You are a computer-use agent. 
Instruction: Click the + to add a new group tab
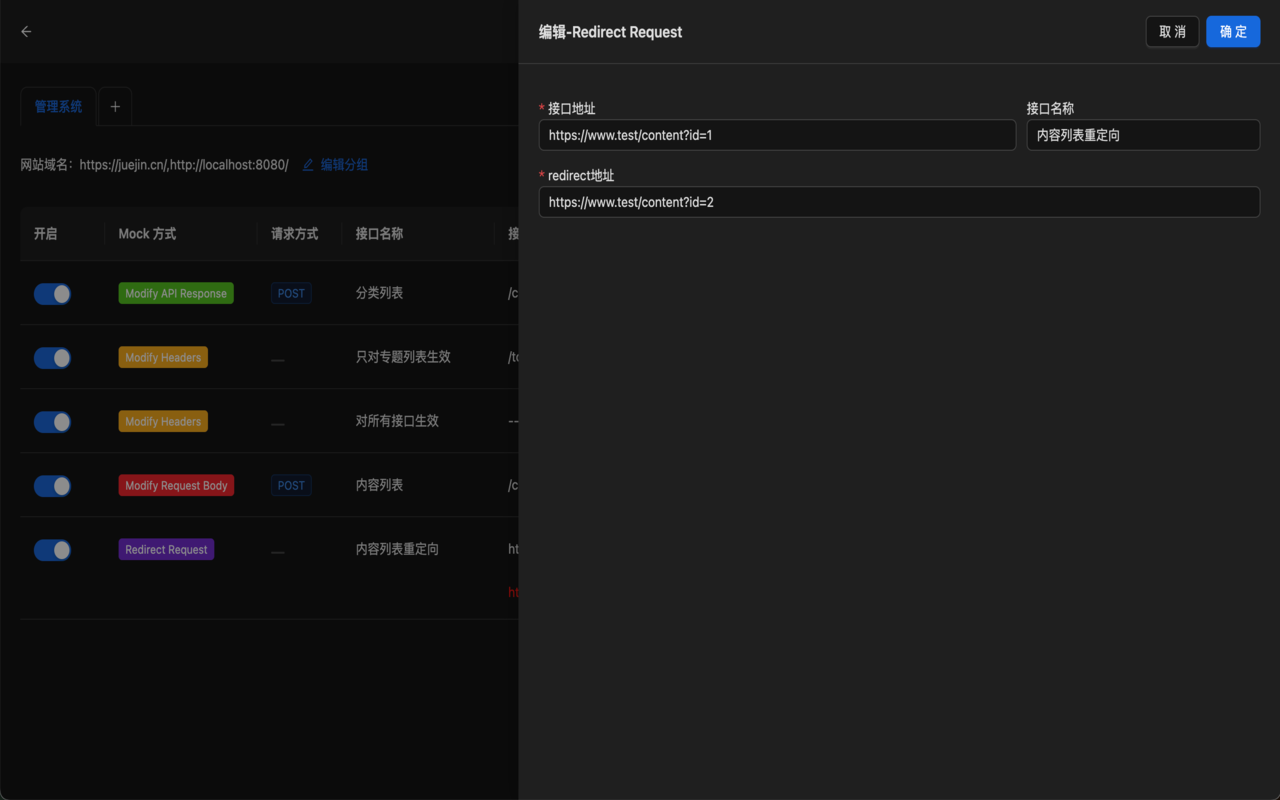pos(114,106)
